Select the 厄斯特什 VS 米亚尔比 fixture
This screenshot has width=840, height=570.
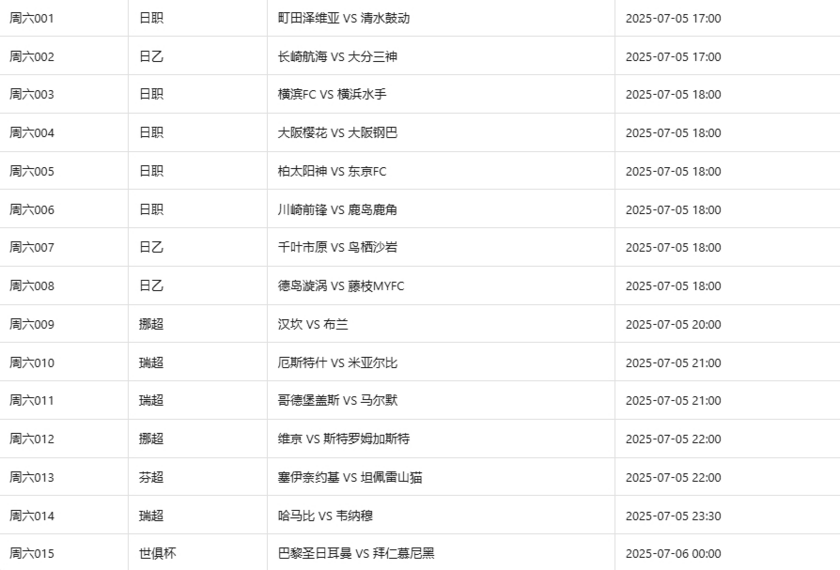click(337, 362)
